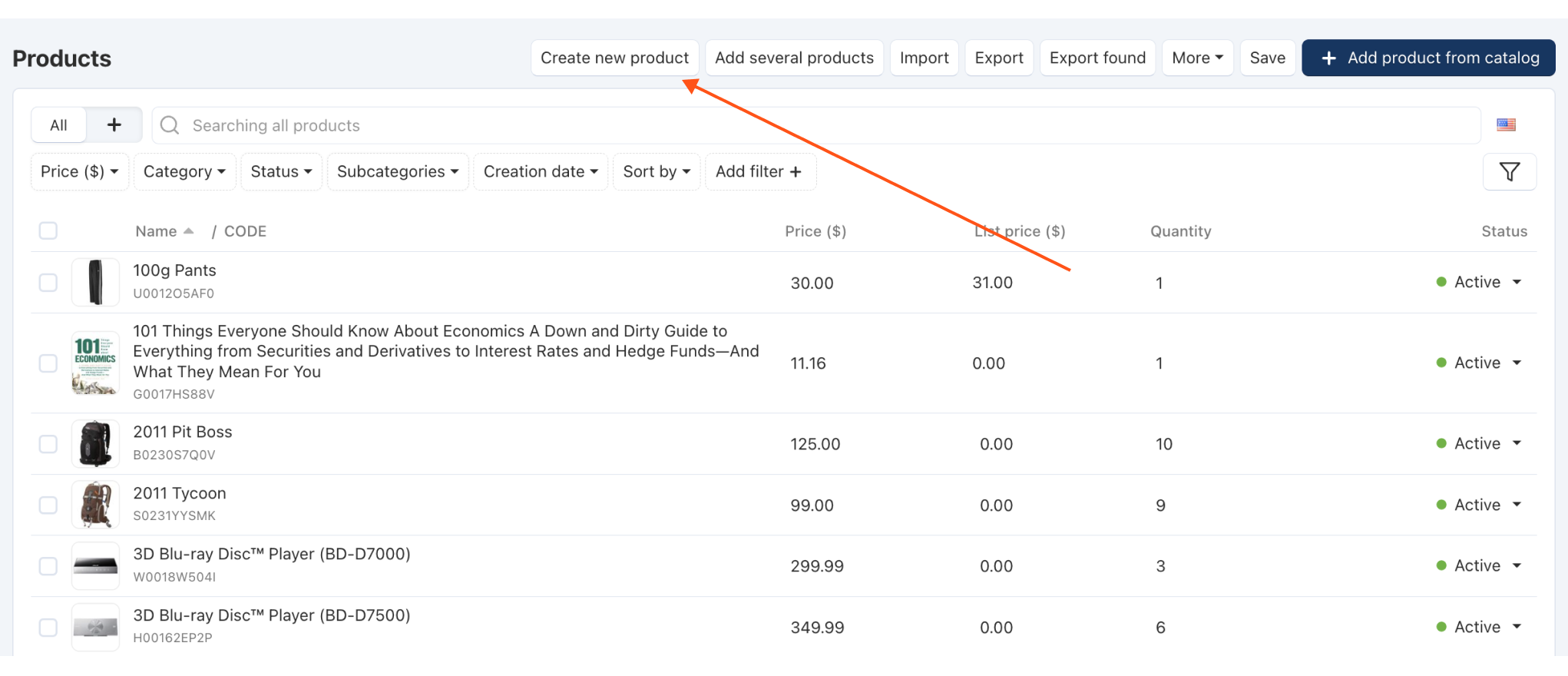Edit quantity 9 for 2011 Tycoon
This screenshot has height=676, width=1568.
click(1160, 505)
